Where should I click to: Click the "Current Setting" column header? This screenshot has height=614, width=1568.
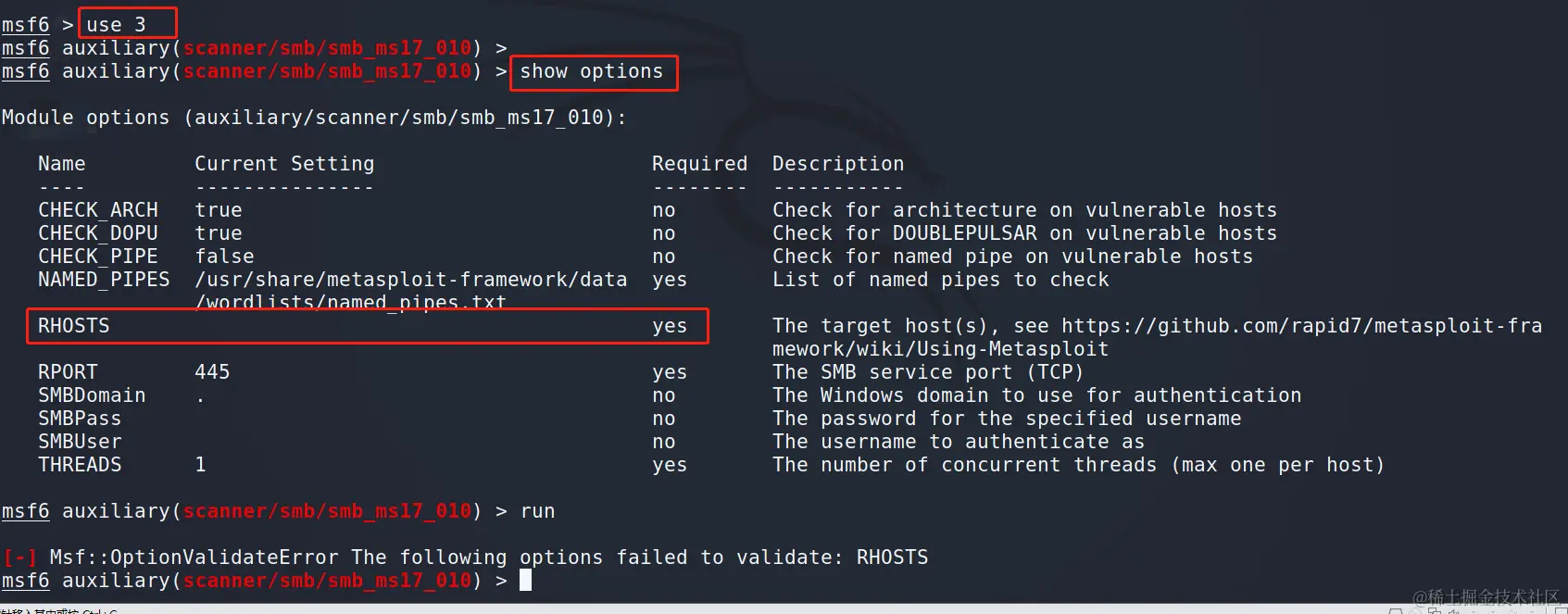coord(284,164)
